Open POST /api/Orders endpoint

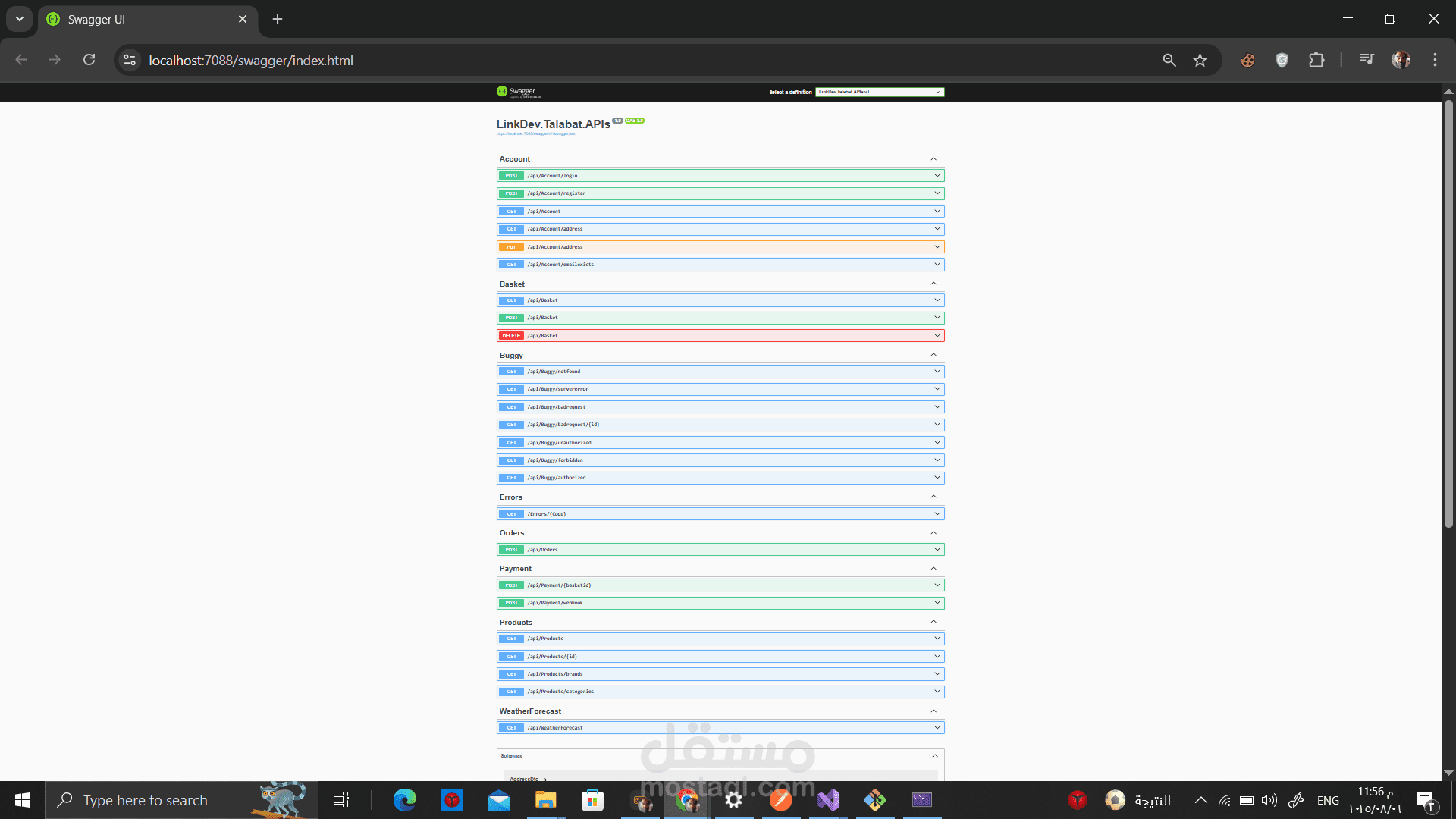point(720,550)
